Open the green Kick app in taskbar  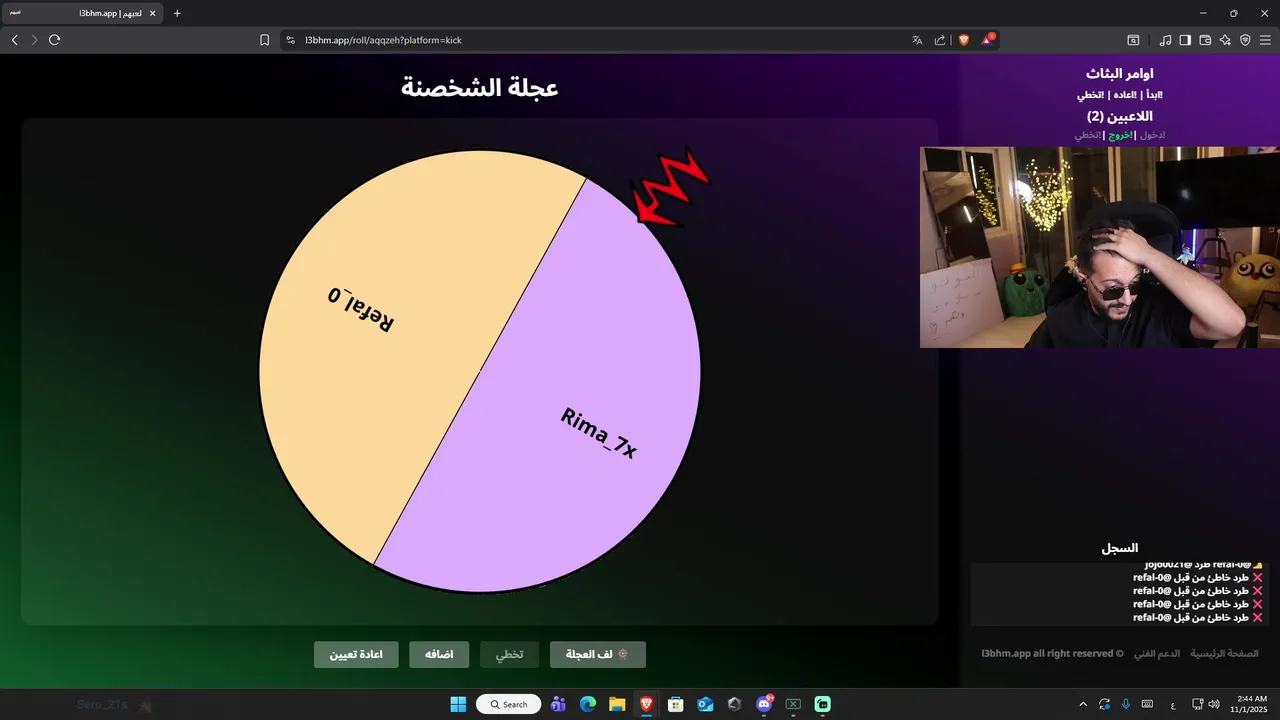coord(823,704)
